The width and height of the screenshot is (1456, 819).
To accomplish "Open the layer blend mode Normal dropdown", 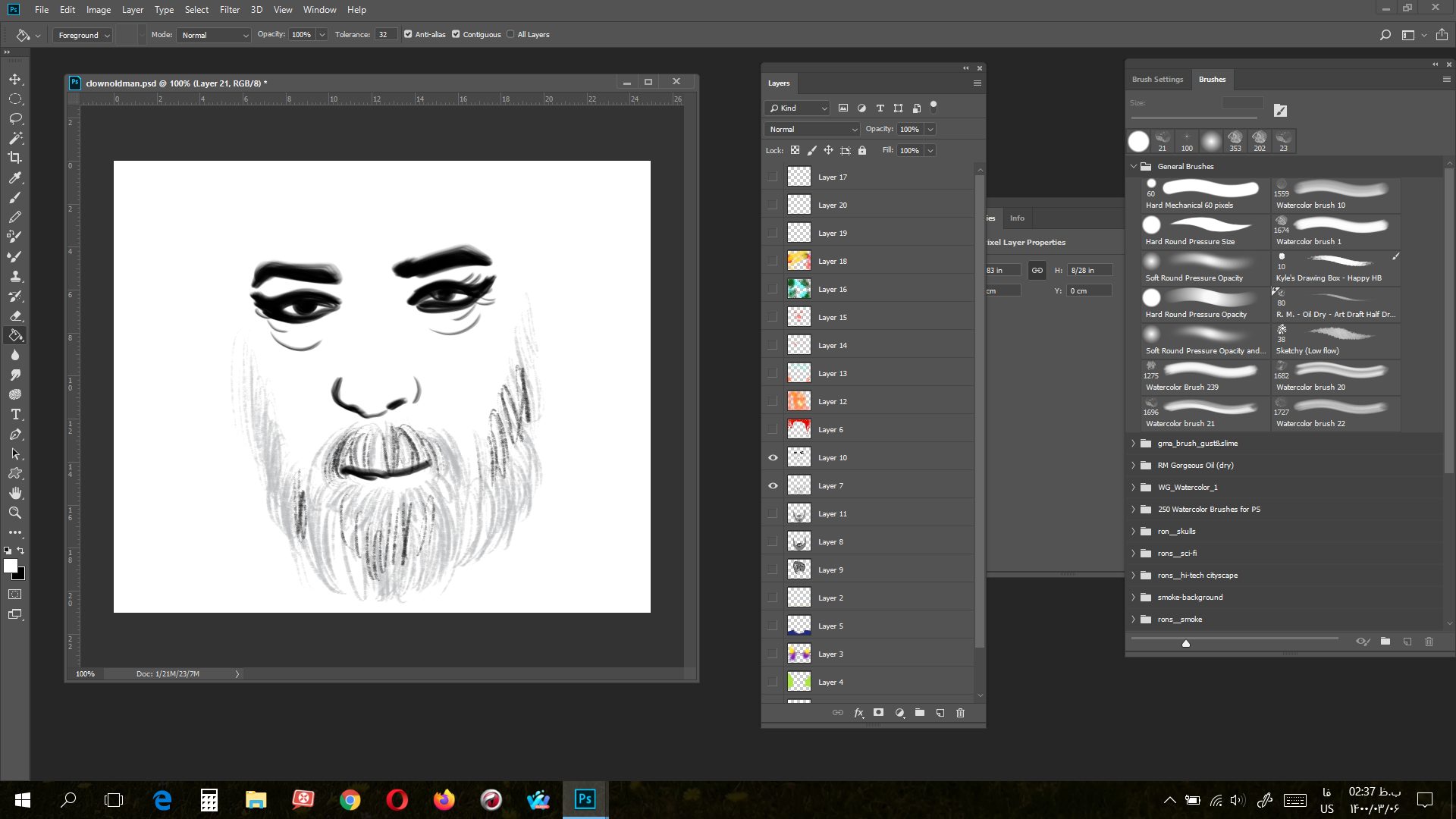I will point(811,130).
